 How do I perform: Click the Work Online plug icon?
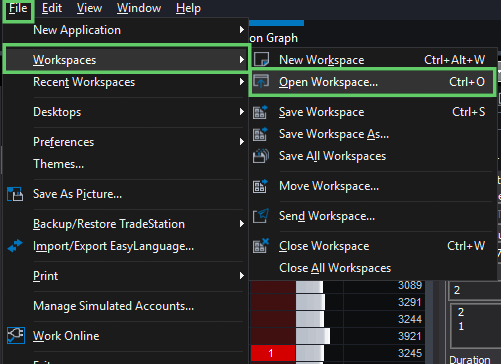click(x=16, y=336)
